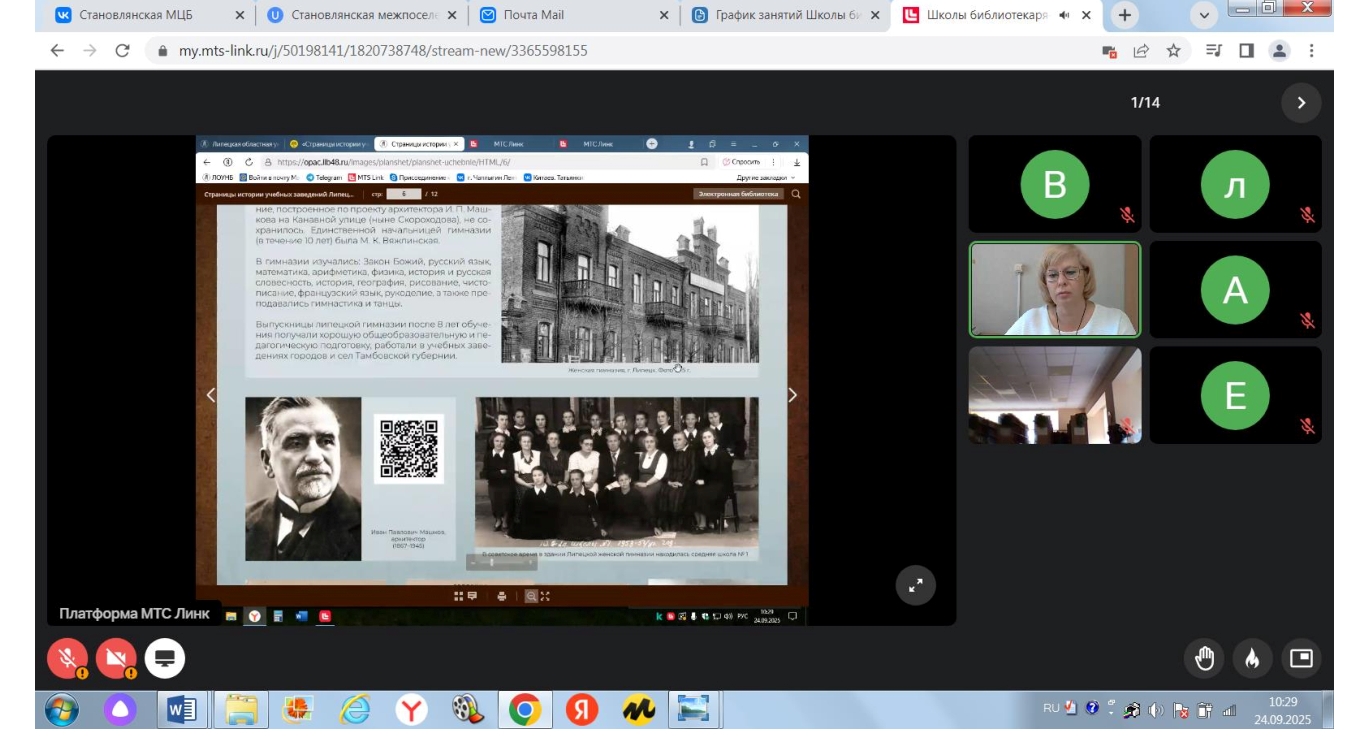Image resolution: width=1354 pixels, height=752 pixels.
Task: Adjust the system volume from the tray
Action: coord(1155,710)
